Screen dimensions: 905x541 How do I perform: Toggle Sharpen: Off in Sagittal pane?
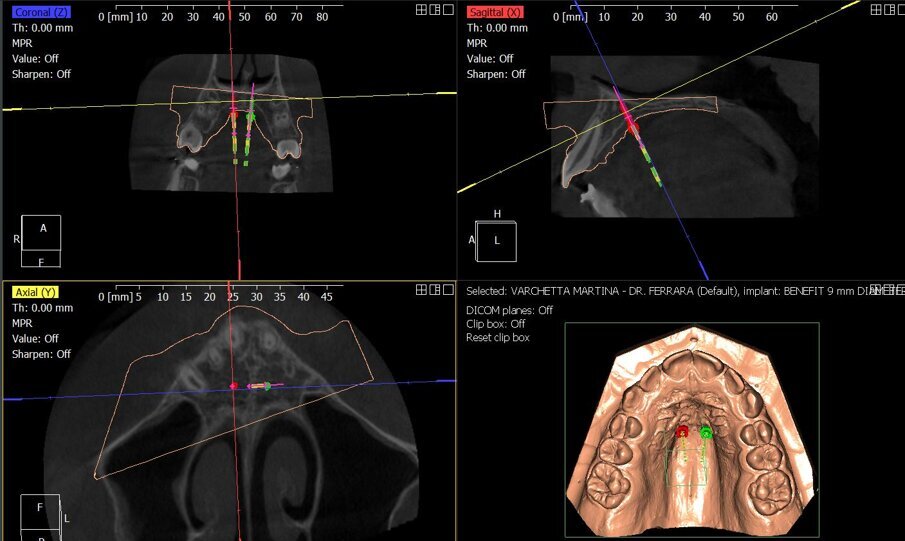496,74
